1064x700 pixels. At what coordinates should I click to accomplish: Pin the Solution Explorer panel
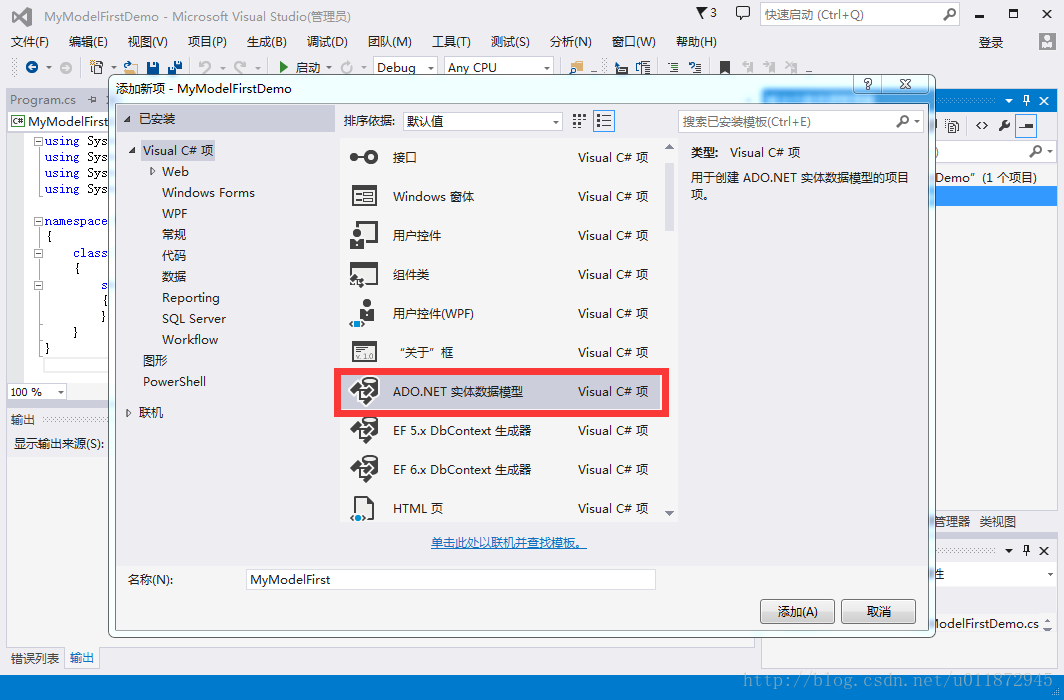tap(1027, 100)
